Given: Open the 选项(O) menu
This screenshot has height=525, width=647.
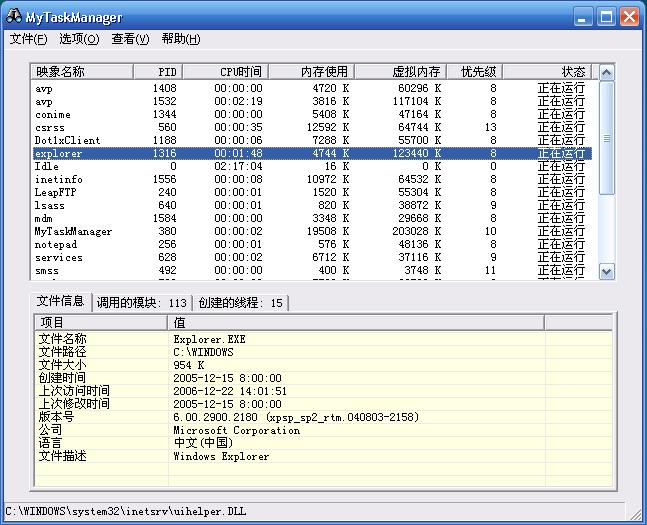Looking at the screenshot, I should [79, 39].
